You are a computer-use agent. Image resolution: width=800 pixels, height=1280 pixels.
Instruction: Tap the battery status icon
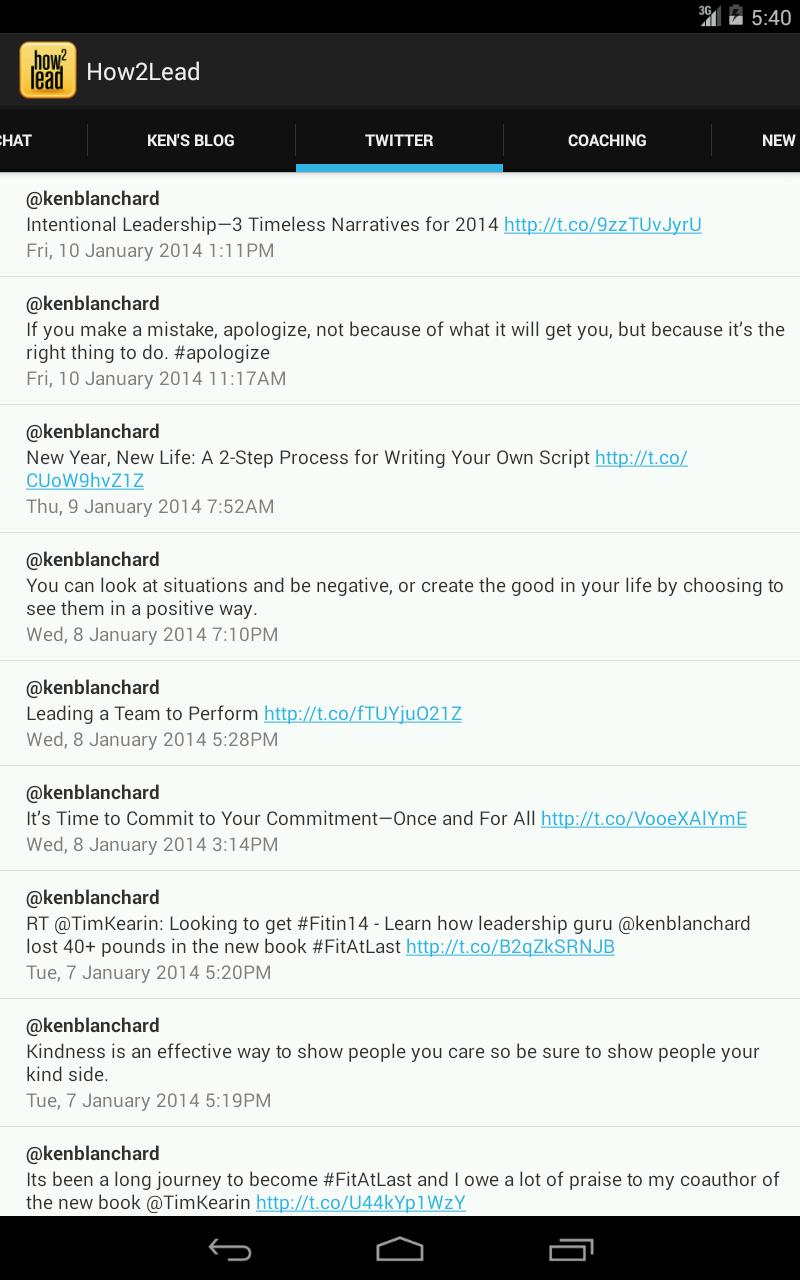736,16
